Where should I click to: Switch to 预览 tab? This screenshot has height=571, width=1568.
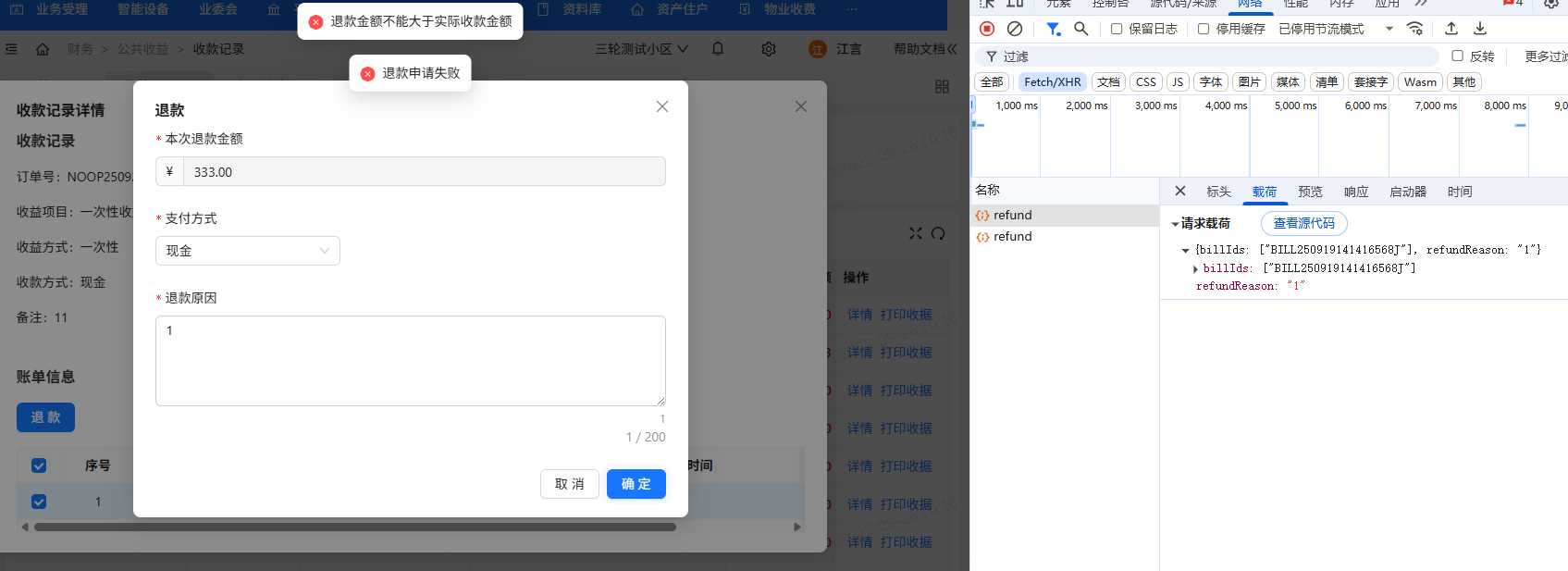(1310, 192)
